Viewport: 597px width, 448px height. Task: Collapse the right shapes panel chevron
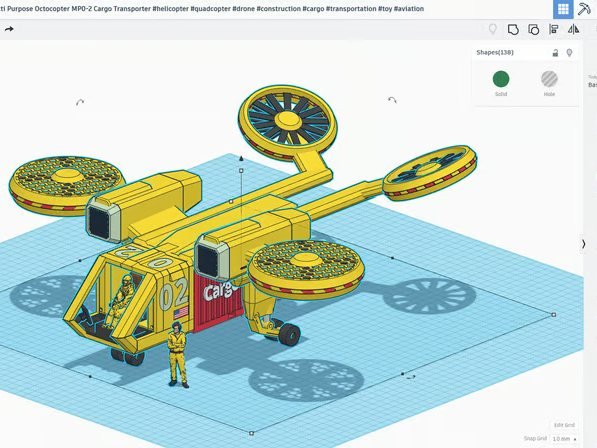click(584, 244)
